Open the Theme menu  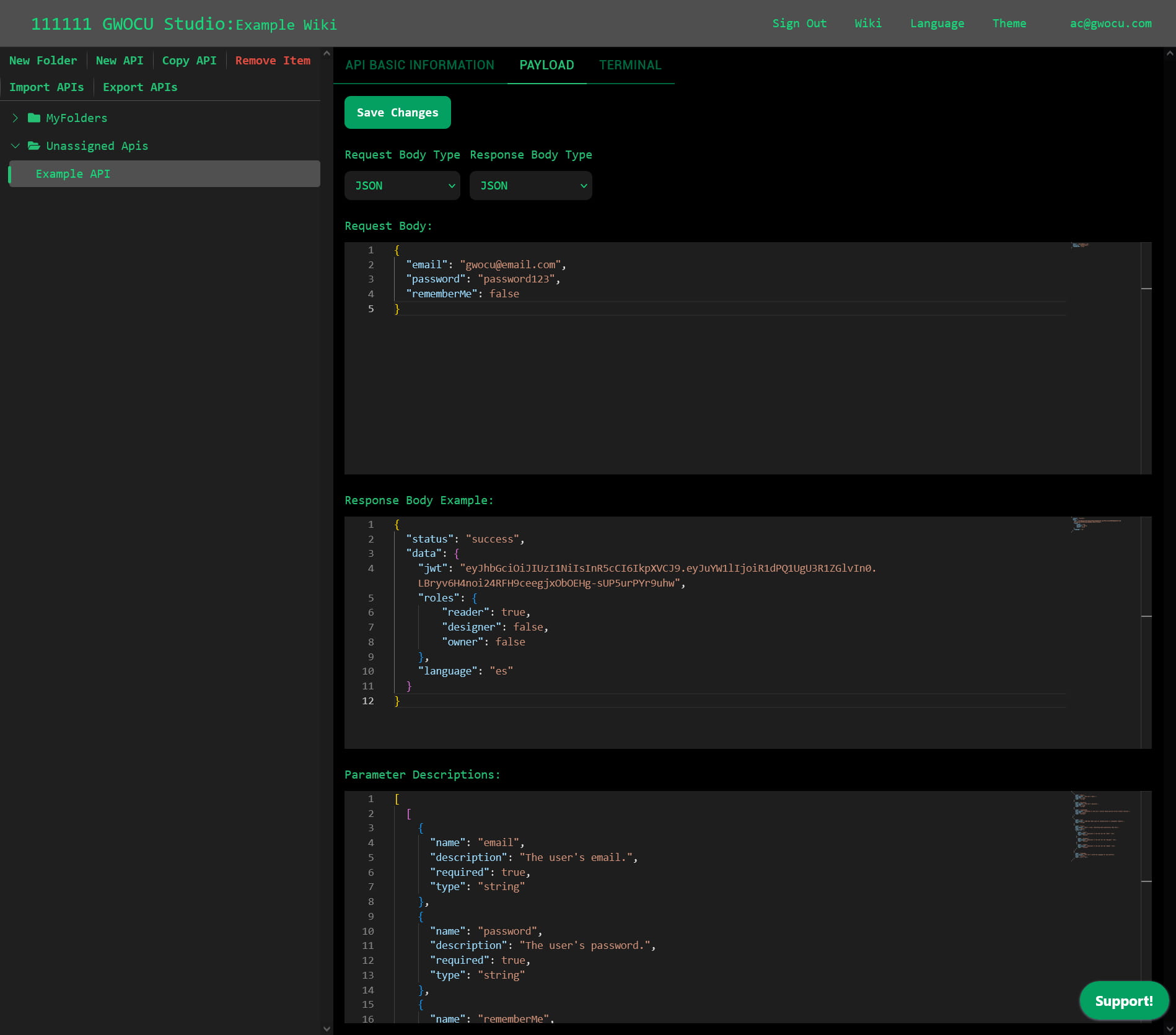pyautogui.click(x=1009, y=24)
